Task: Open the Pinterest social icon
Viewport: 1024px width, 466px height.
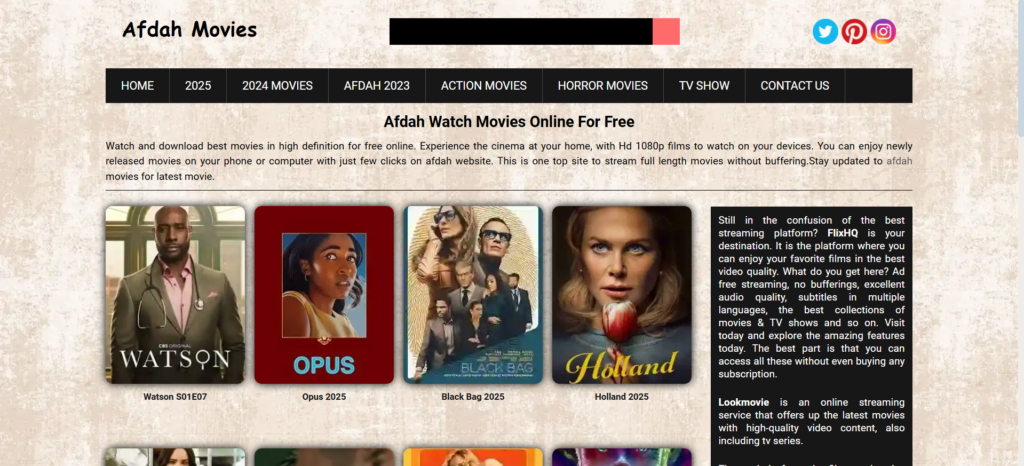Action: (854, 31)
